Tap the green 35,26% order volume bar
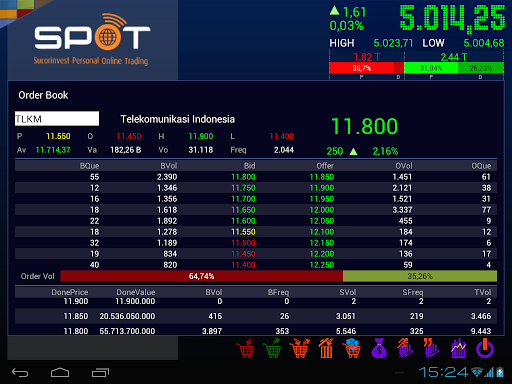This screenshot has width=512, height=384. coord(420,276)
